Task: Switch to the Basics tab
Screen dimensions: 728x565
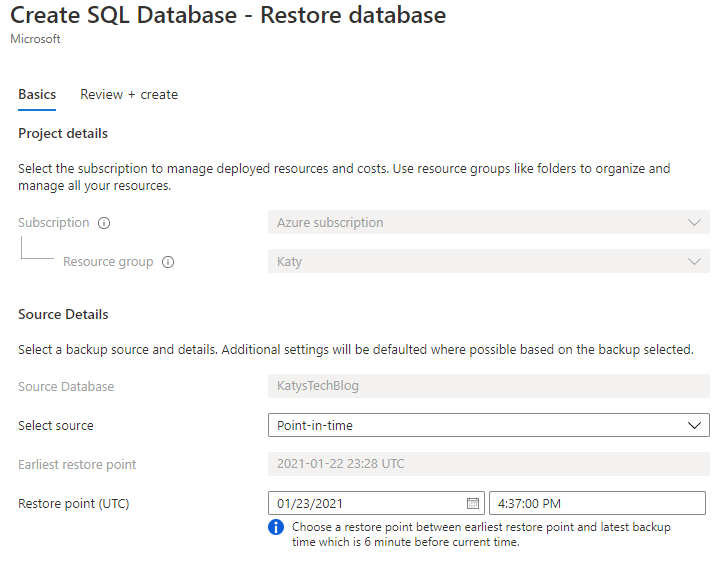Action: 37,95
